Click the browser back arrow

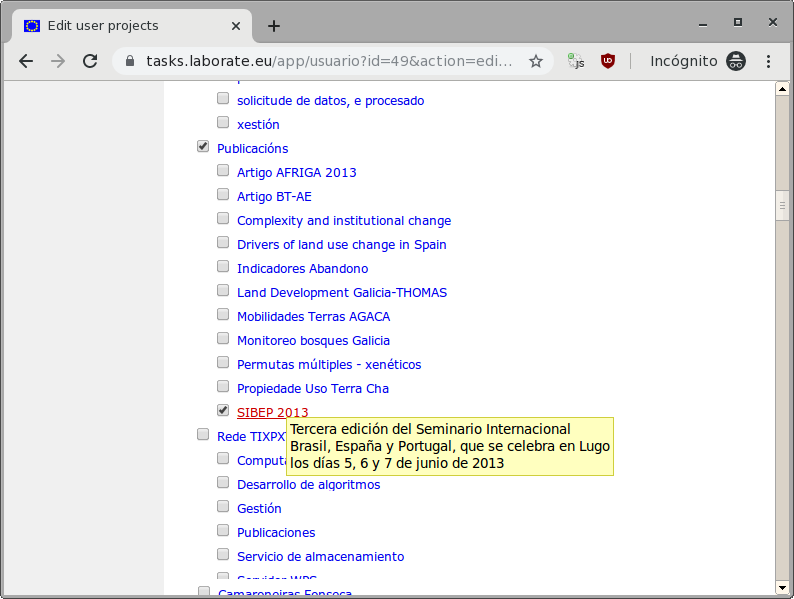26,61
